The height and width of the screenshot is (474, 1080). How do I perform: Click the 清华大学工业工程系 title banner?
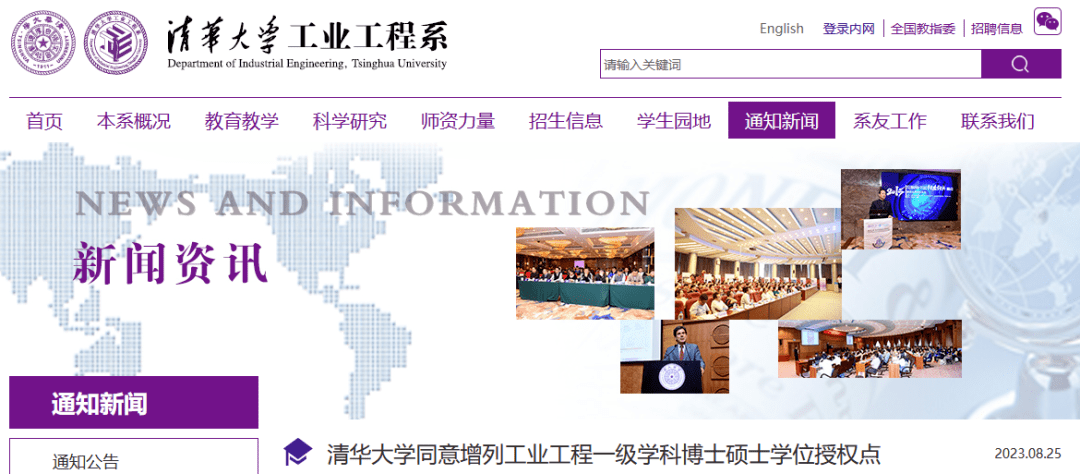pos(307,36)
